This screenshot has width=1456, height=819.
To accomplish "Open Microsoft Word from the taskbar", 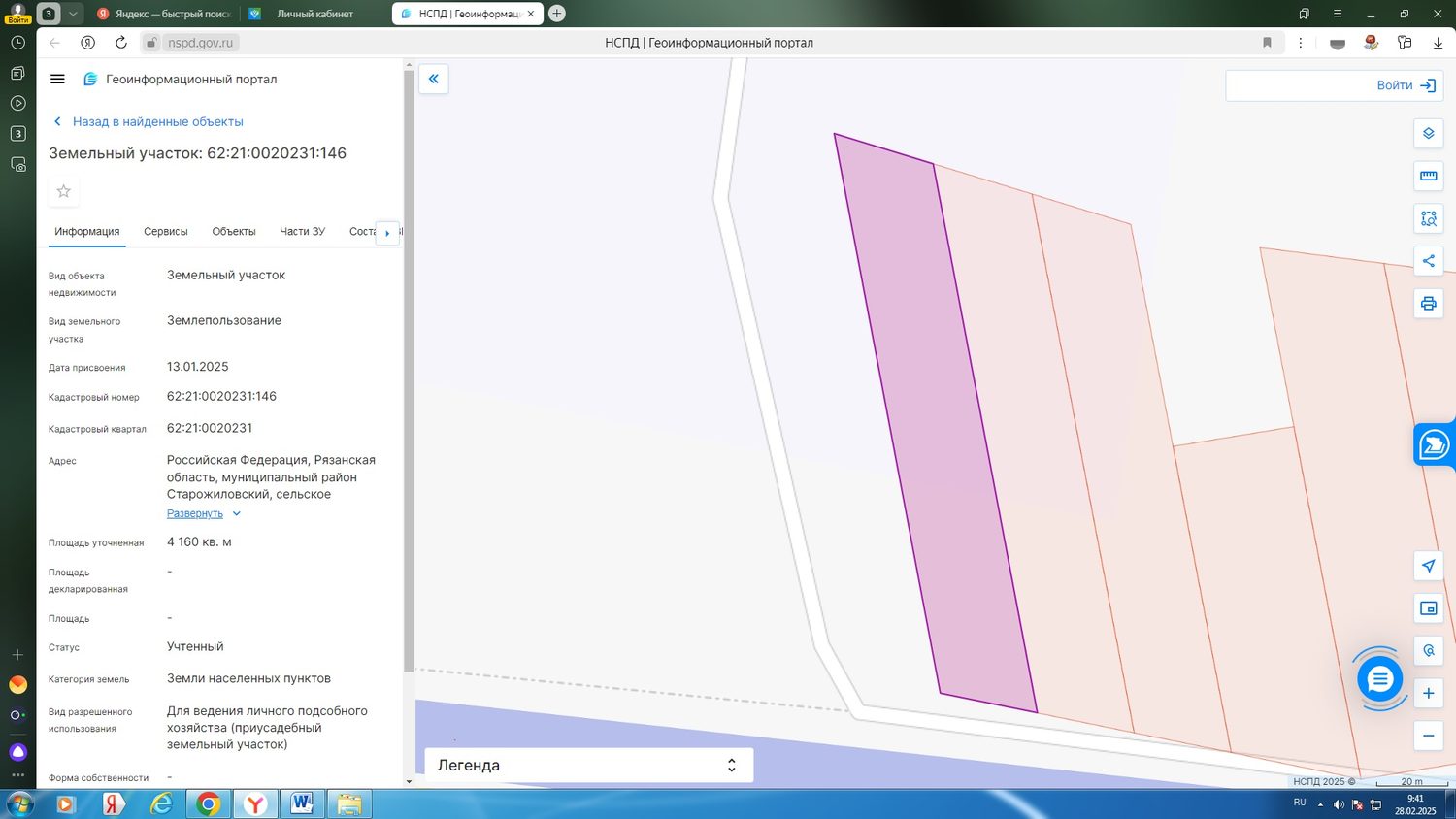I will (x=301, y=804).
